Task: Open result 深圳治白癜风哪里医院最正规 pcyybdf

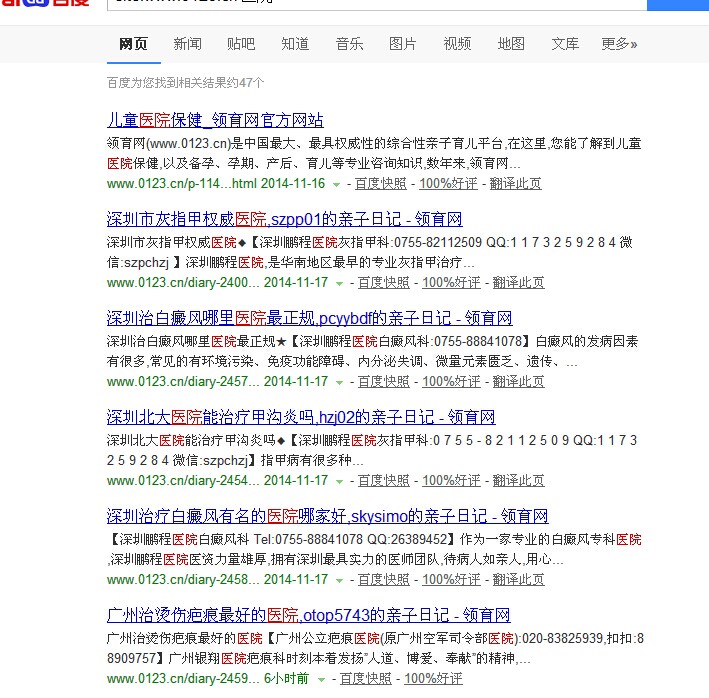Action: (x=310, y=318)
